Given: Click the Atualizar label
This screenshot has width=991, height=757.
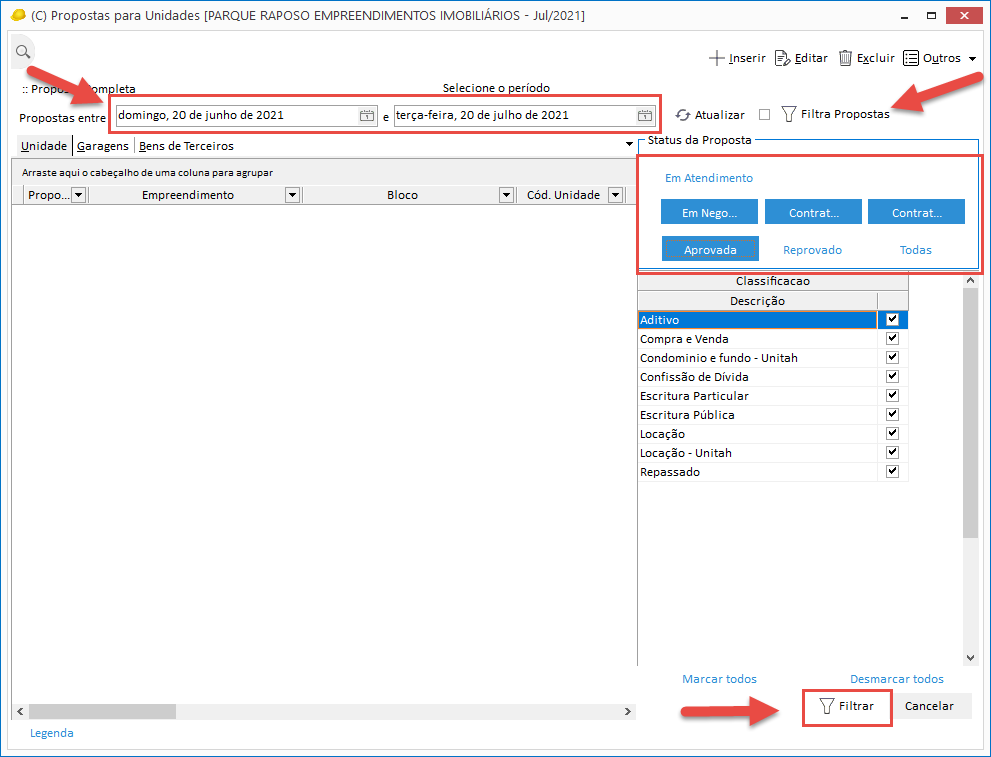Looking at the screenshot, I should (x=719, y=115).
